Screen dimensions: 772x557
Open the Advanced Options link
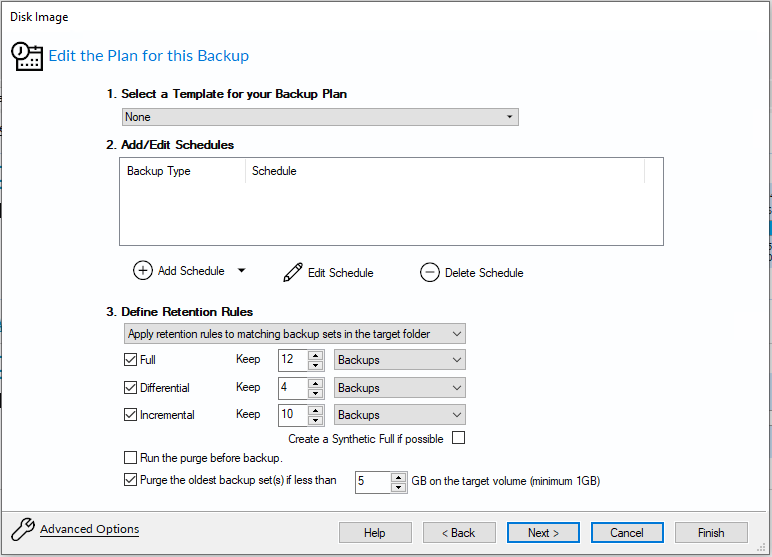[x=89, y=529]
